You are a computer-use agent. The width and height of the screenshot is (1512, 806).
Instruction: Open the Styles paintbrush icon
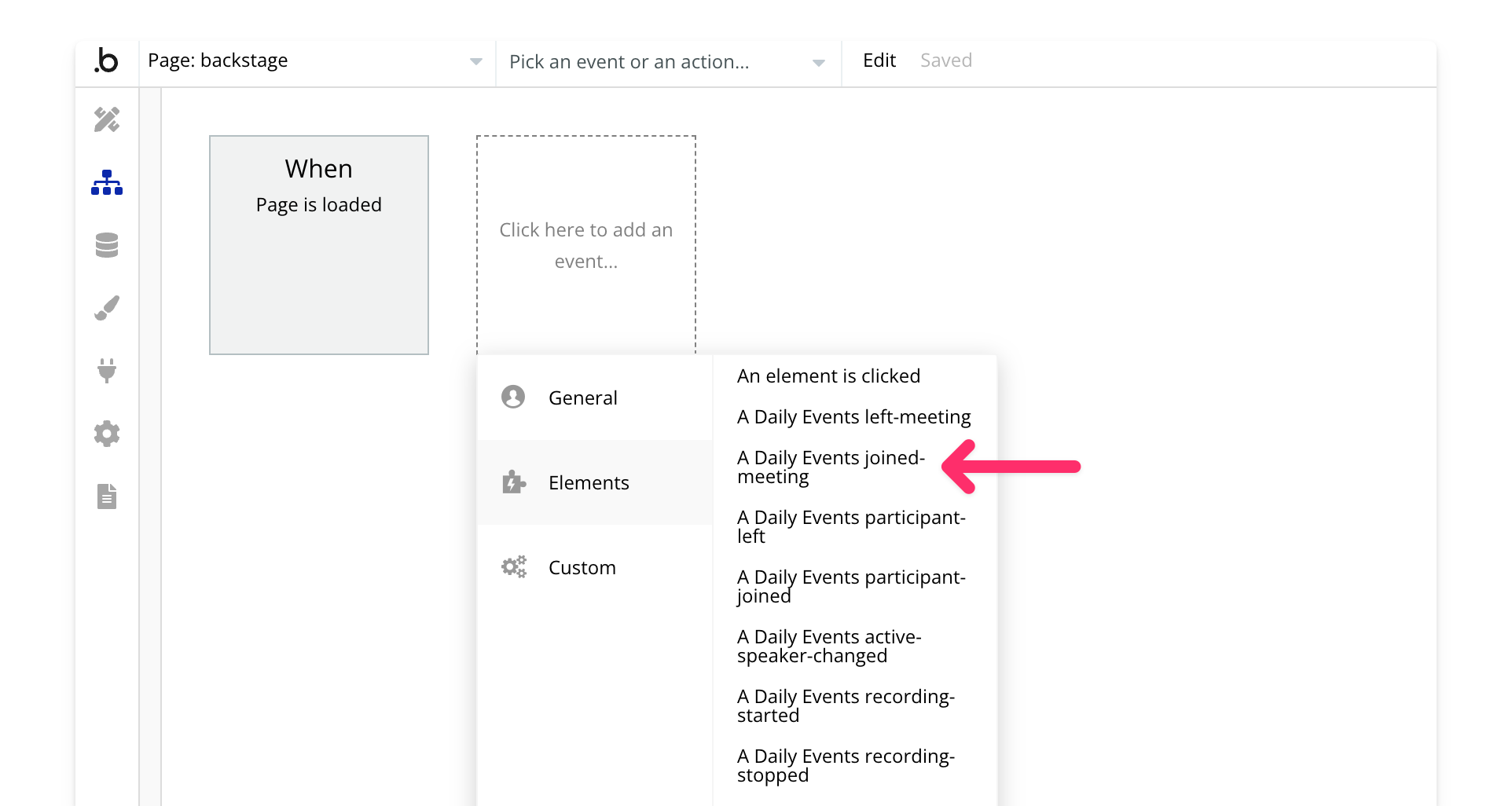pos(107,308)
